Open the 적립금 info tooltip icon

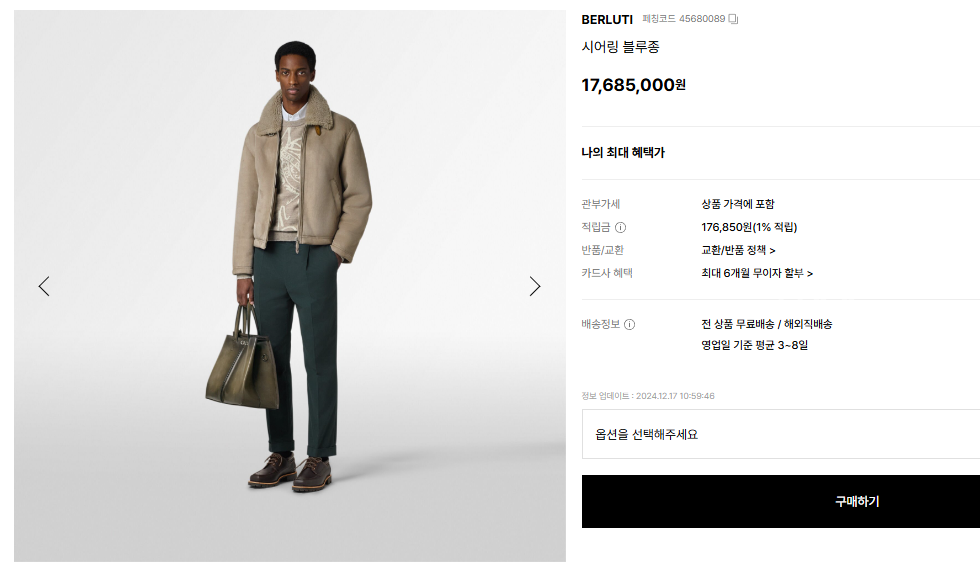[620, 228]
